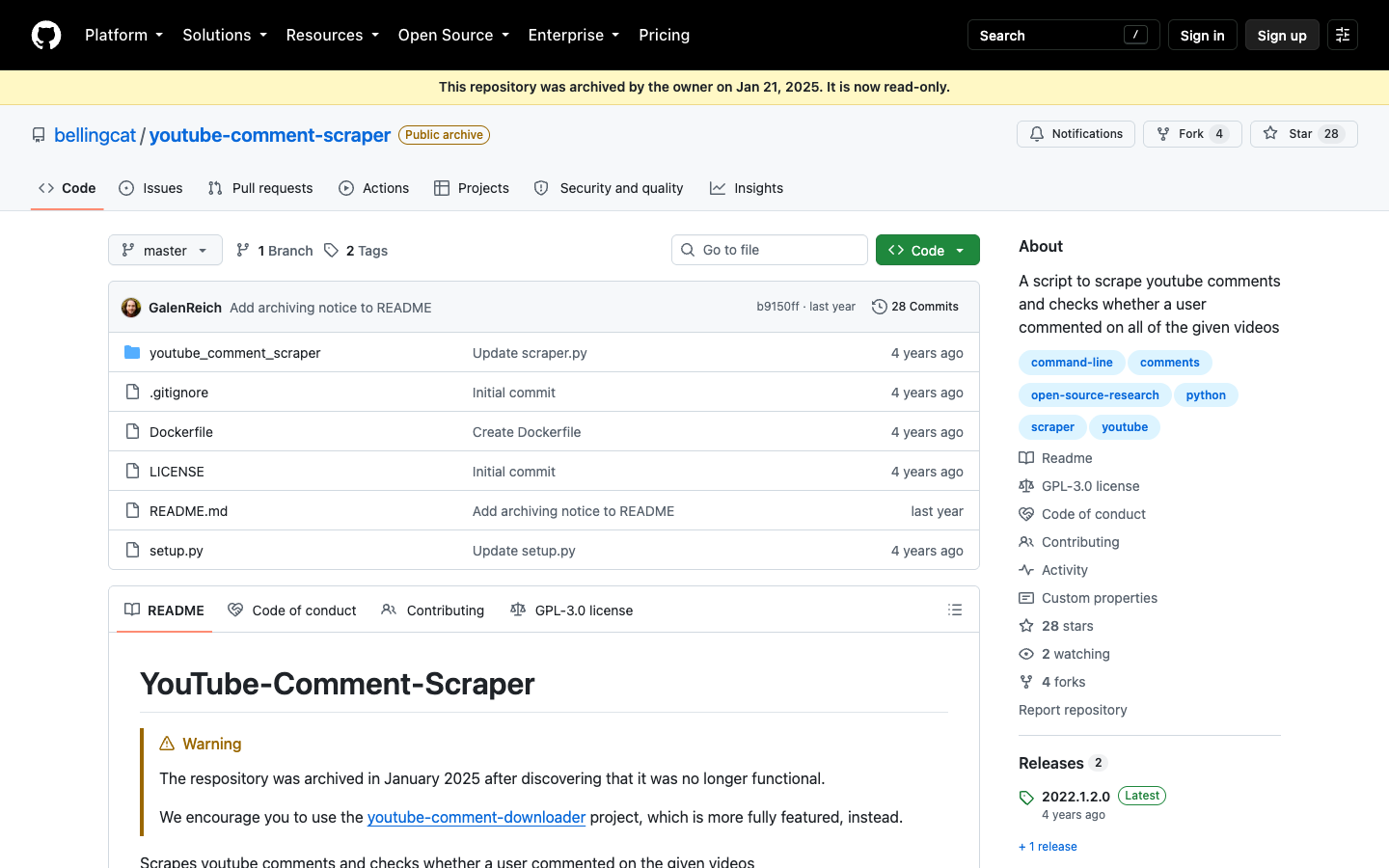The image size is (1389, 868).
Task: Open the 2 Tags listing
Action: [x=356, y=251]
